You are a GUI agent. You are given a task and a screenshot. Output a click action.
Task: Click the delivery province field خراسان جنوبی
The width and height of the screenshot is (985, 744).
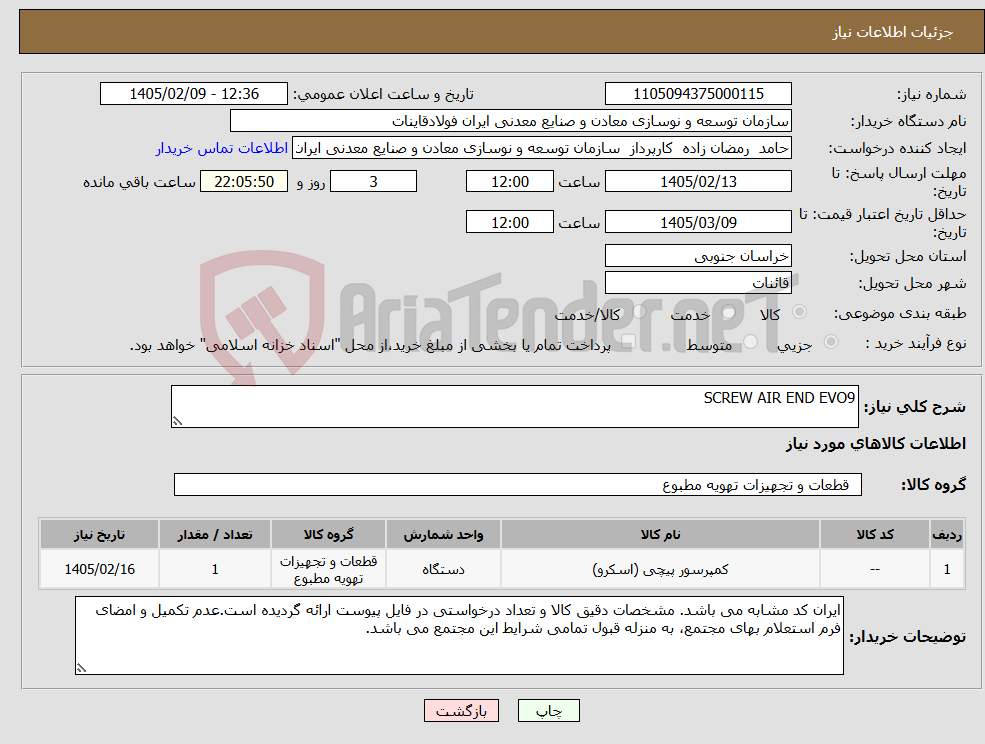(x=698, y=256)
